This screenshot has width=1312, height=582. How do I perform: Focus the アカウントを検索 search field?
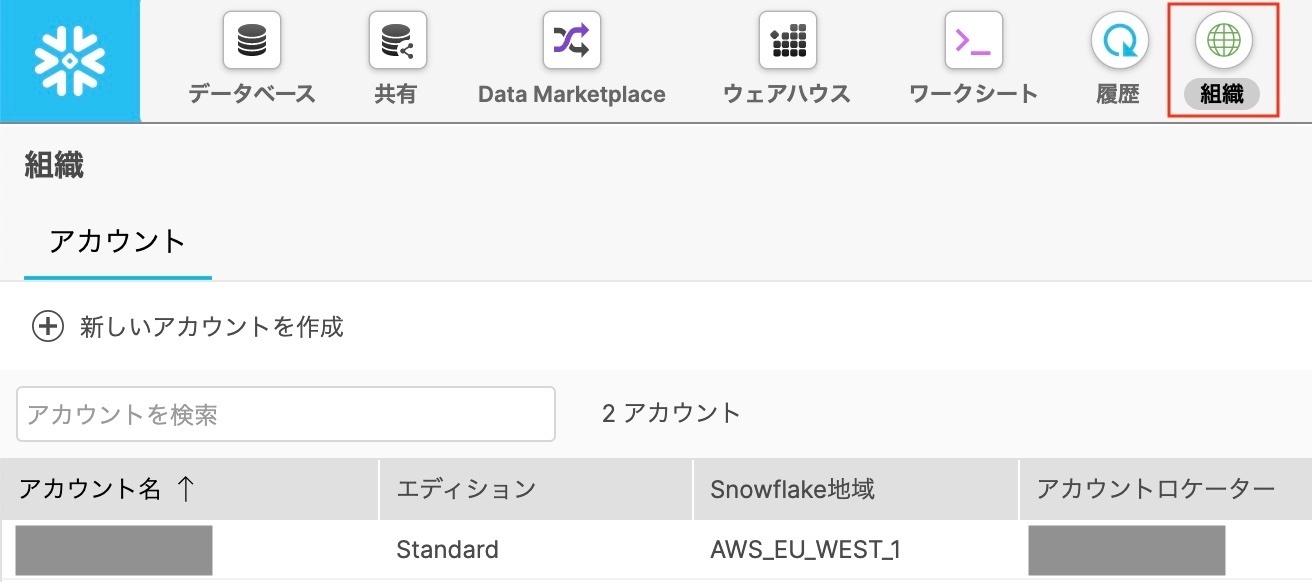(286, 414)
